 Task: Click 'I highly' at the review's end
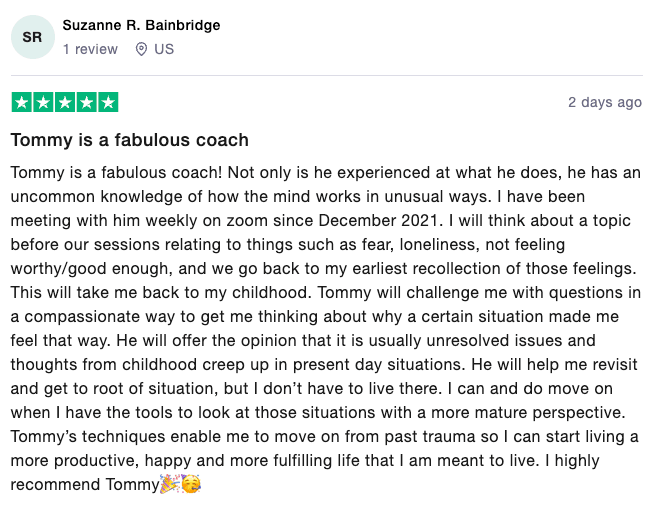pyautogui.click(x=572, y=460)
